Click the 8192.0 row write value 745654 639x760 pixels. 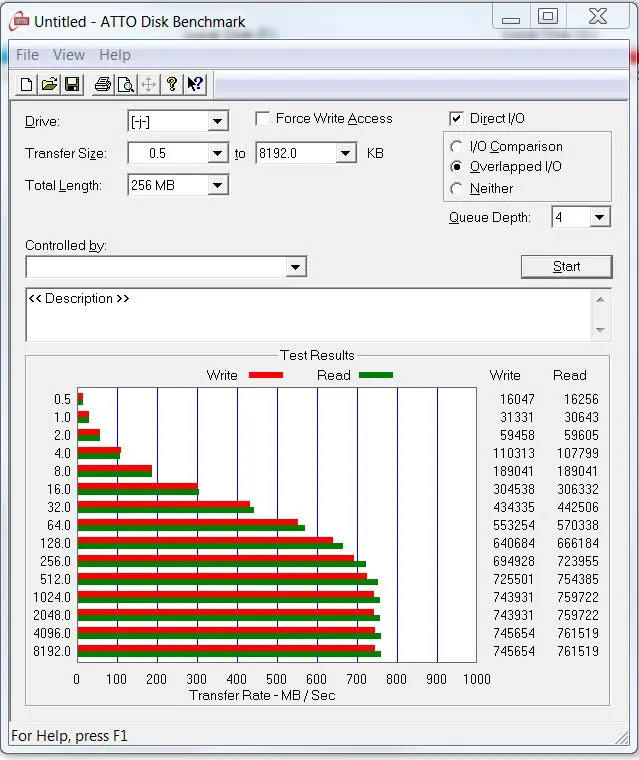(x=514, y=651)
